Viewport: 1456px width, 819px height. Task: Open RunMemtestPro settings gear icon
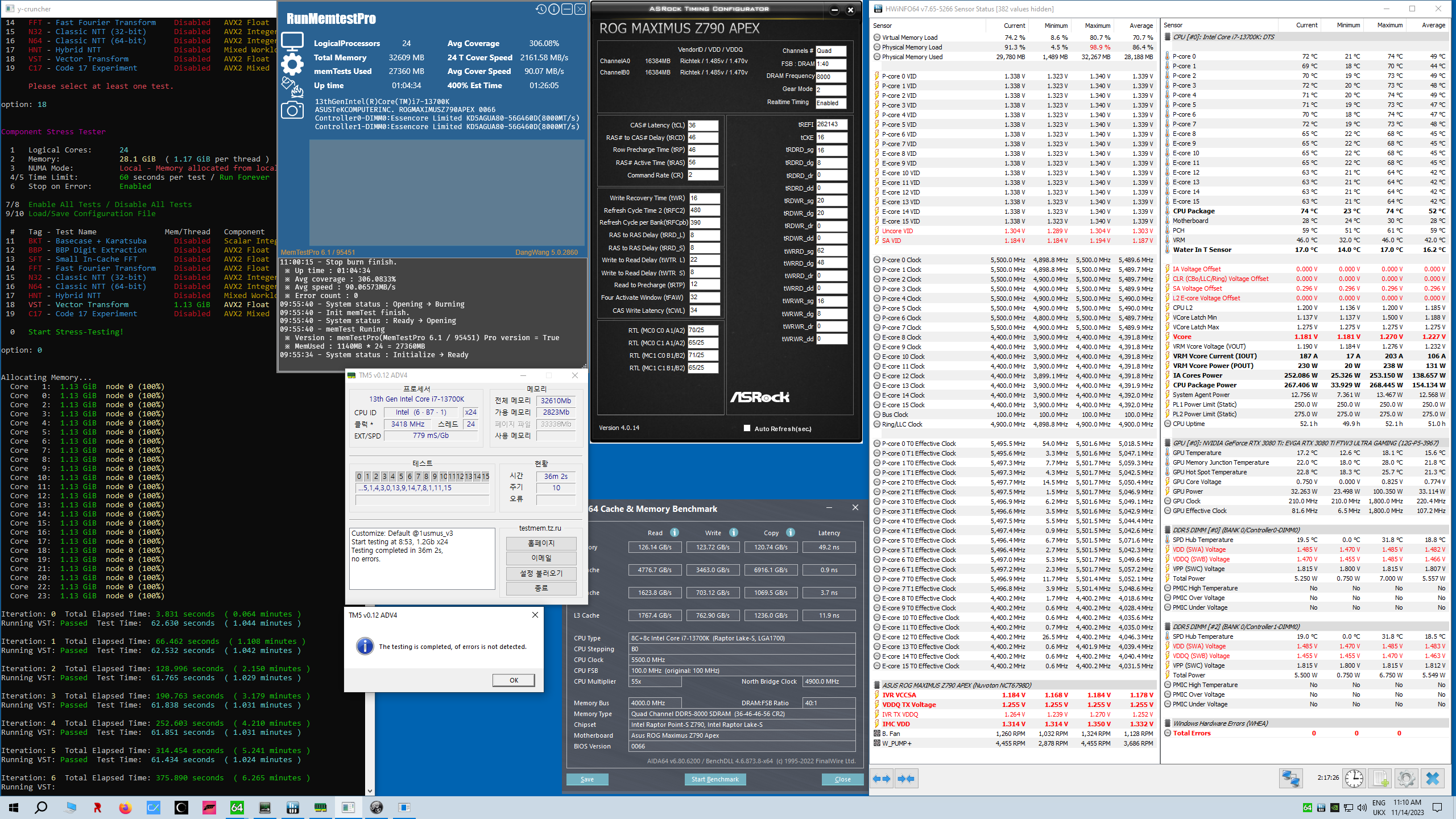point(292,64)
